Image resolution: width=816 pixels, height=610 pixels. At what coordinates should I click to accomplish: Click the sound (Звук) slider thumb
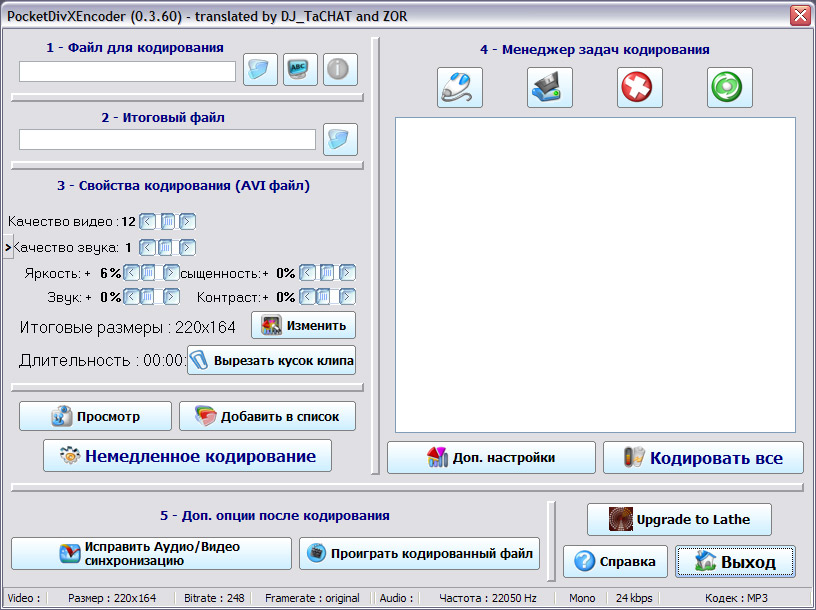147,297
